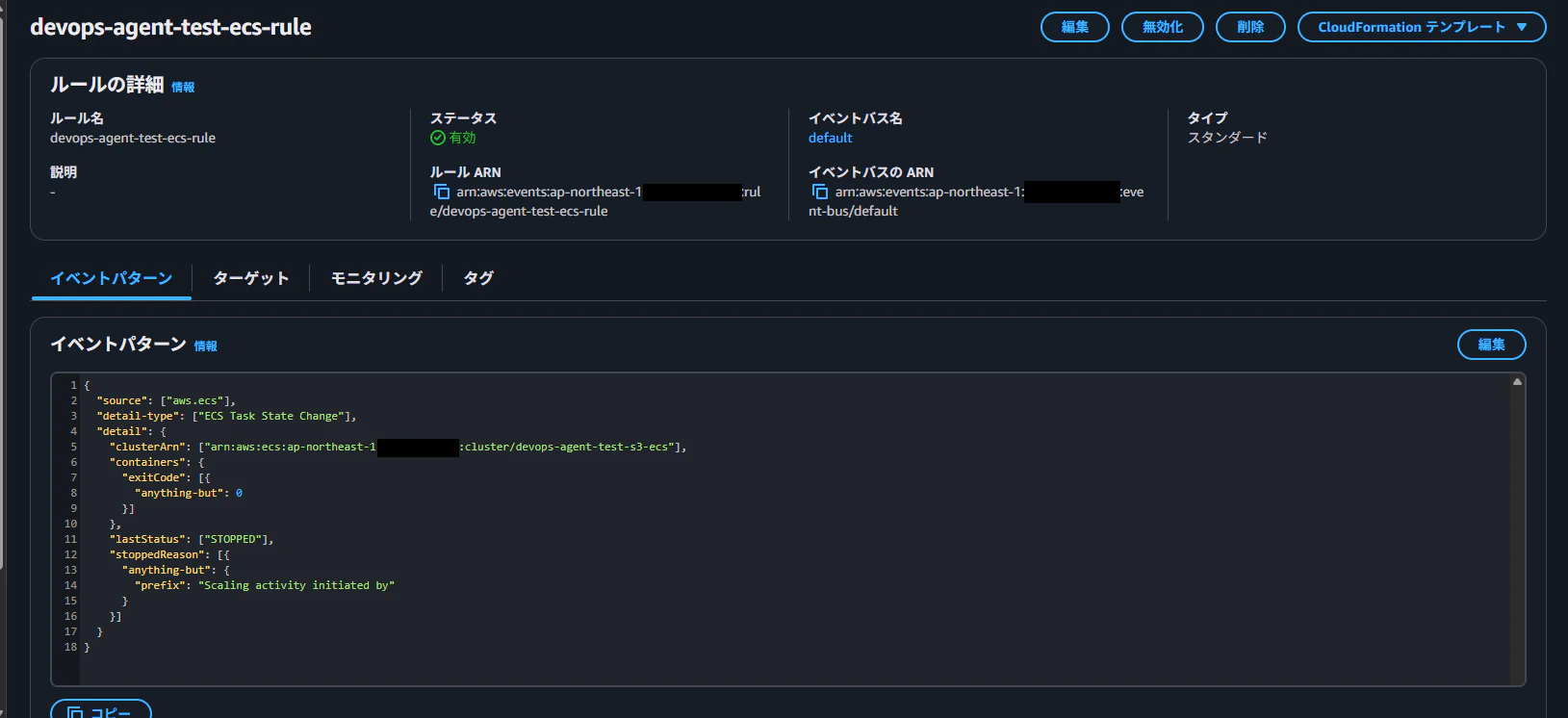Click line number 18 in the editor gutter
Image resolution: width=1568 pixels, height=718 pixels.
tap(70, 647)
